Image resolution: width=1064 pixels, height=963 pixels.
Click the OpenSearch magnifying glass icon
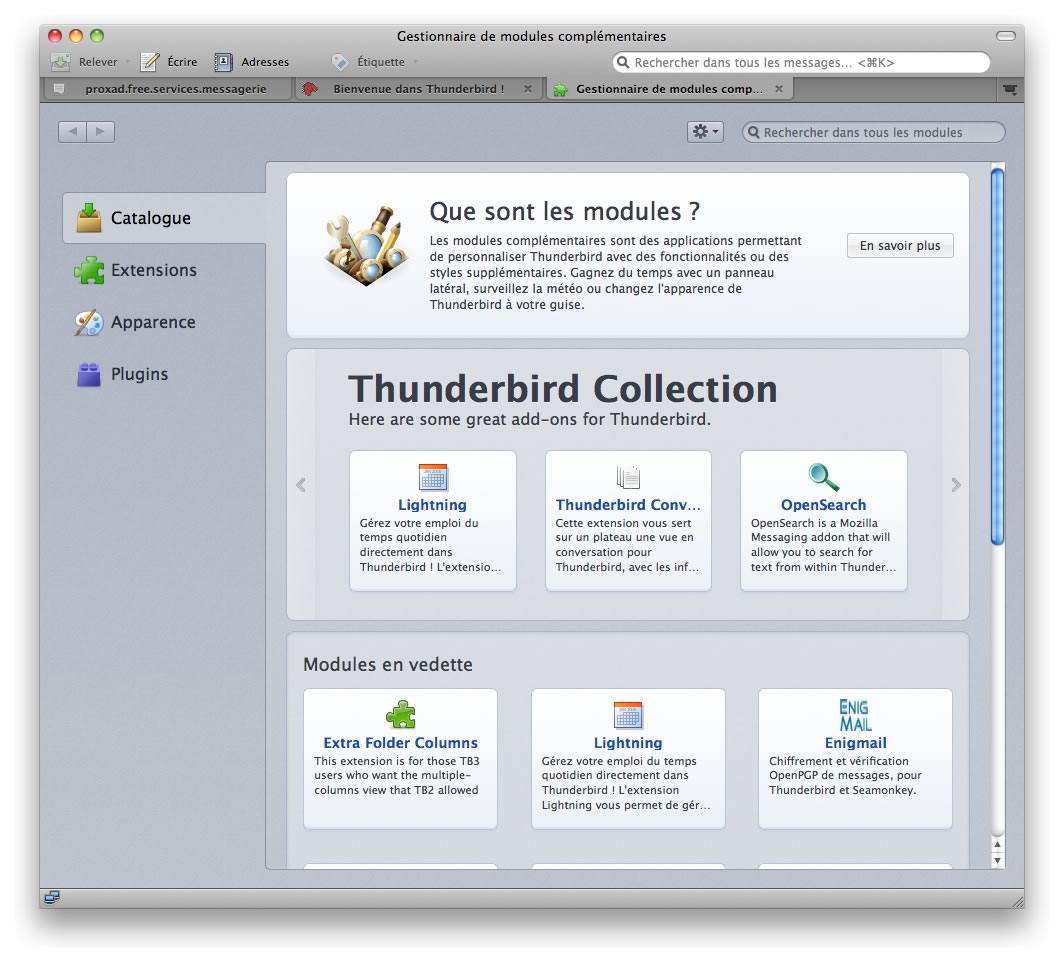click(824, 477)
